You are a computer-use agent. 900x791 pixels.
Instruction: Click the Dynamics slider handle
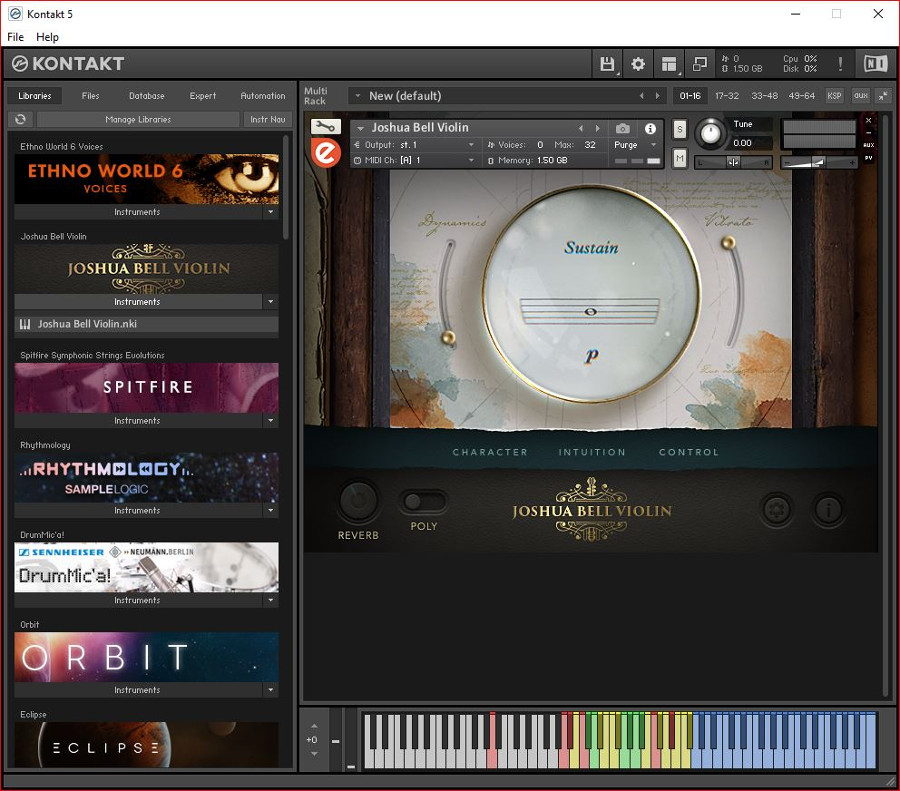(x=448, y=337)
